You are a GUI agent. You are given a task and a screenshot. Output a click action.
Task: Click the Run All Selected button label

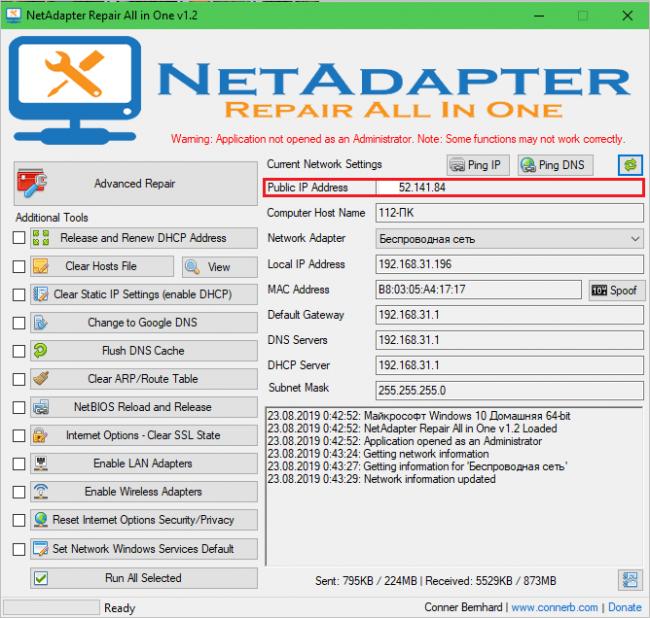(x=143, y=578)
